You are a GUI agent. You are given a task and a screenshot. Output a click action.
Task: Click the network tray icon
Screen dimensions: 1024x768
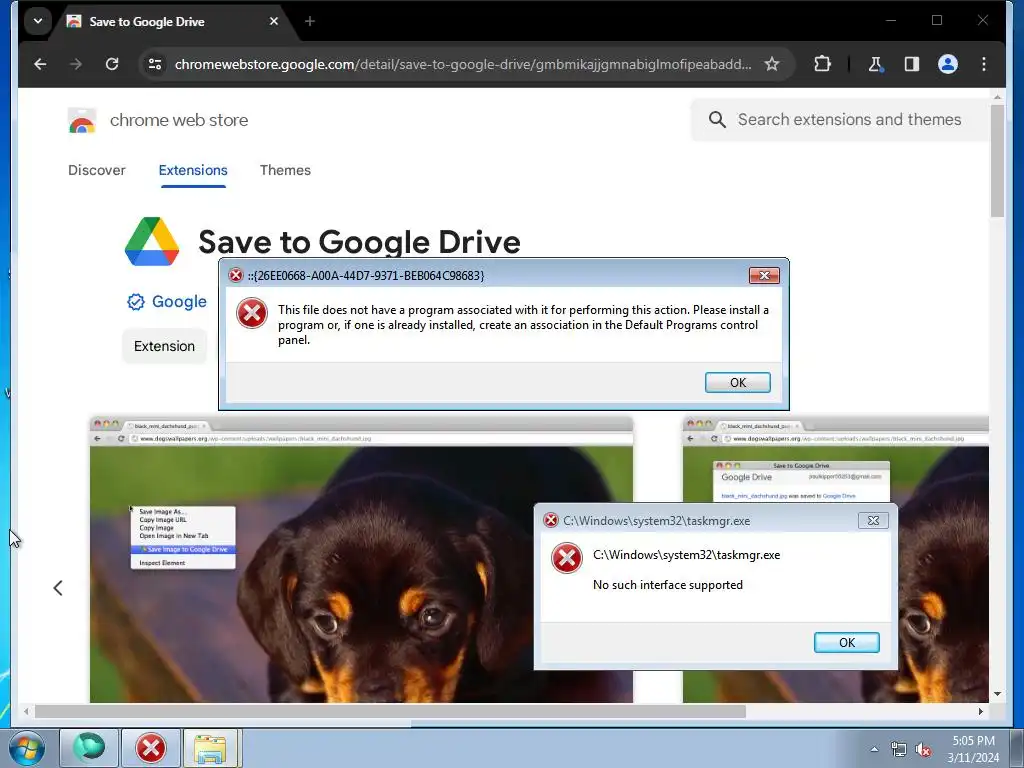tap(899, 750)
